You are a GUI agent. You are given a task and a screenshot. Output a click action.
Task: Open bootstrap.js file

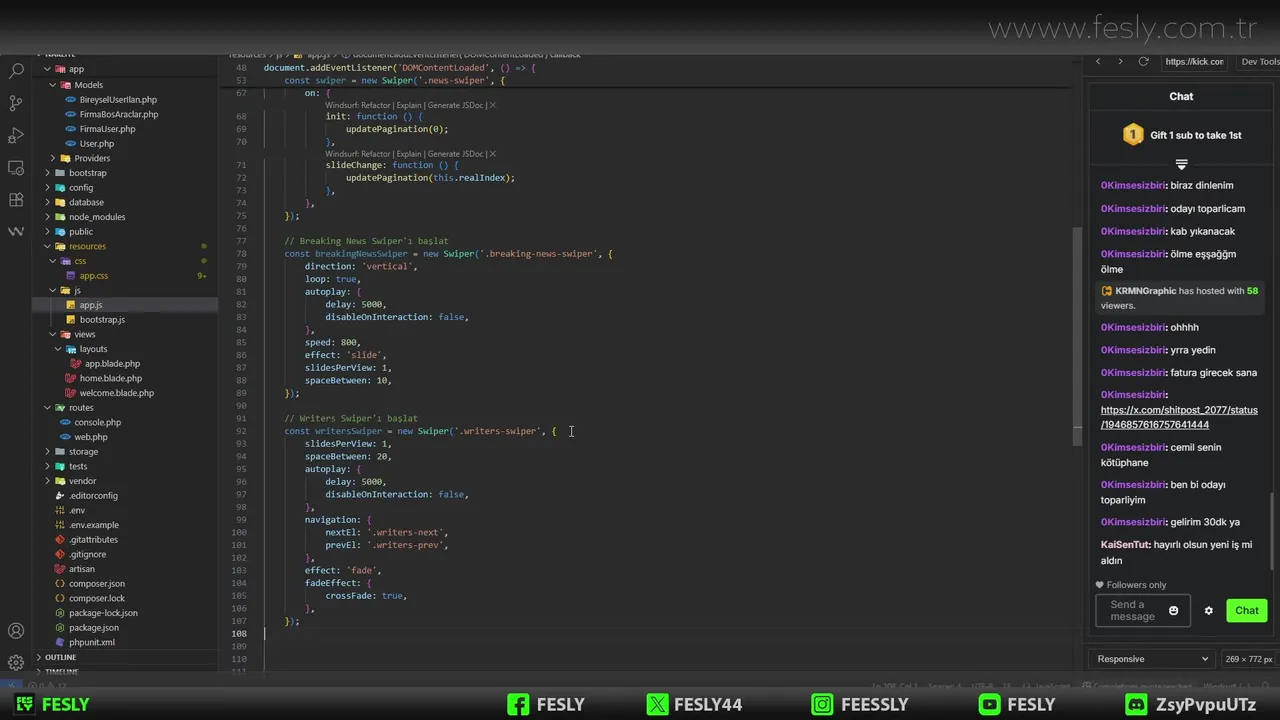(x=102, y=320)
